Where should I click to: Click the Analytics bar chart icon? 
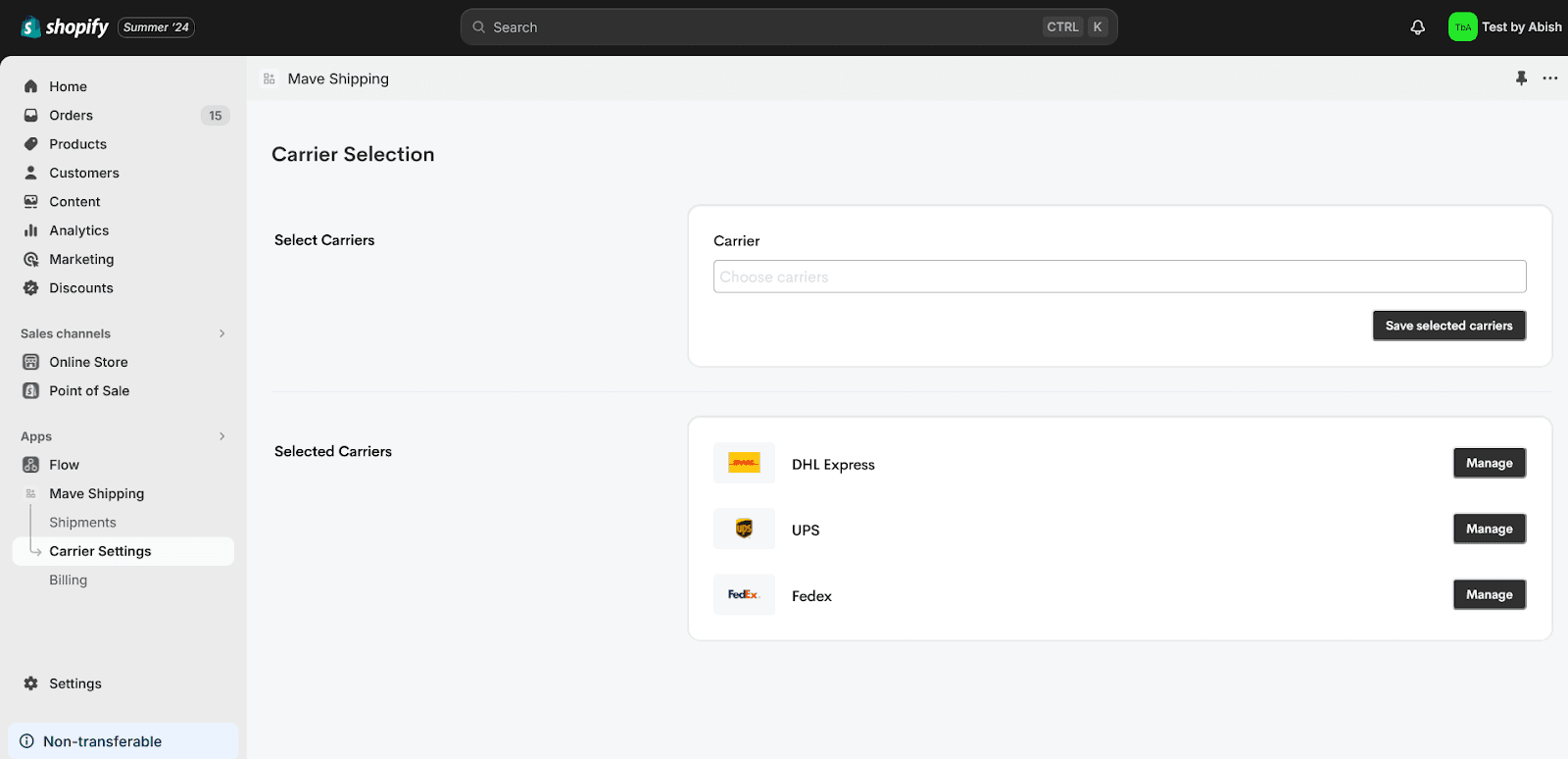click(31, 230)
